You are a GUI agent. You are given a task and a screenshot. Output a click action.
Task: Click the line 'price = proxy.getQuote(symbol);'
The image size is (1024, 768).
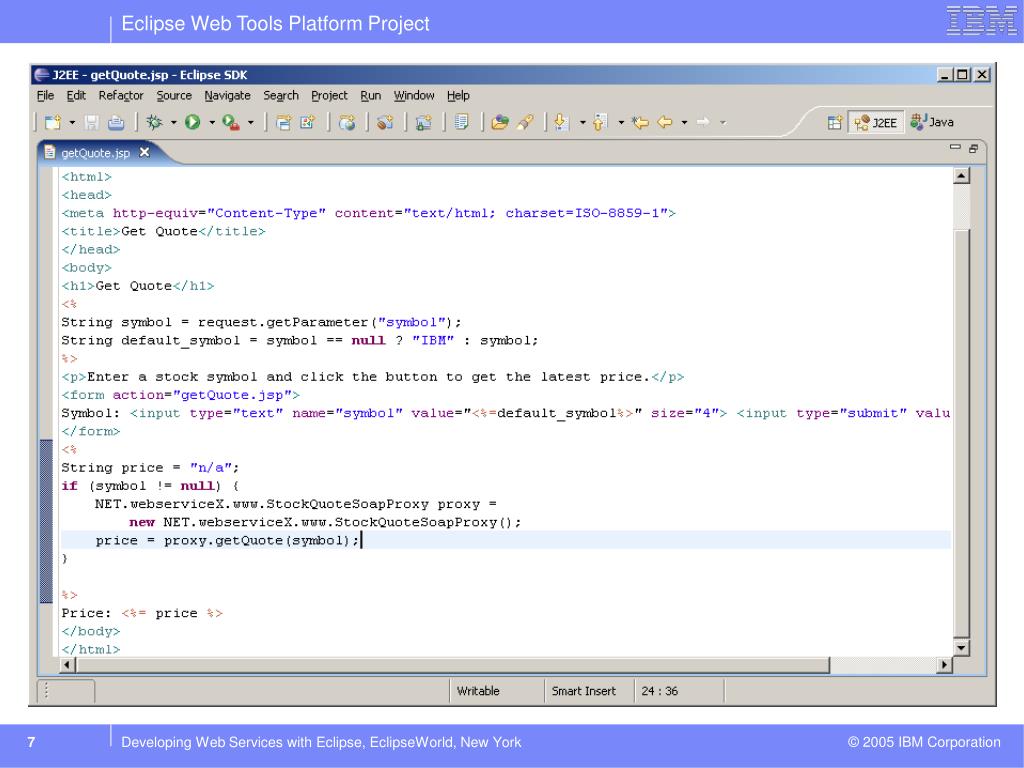click(x=227, y=540)
